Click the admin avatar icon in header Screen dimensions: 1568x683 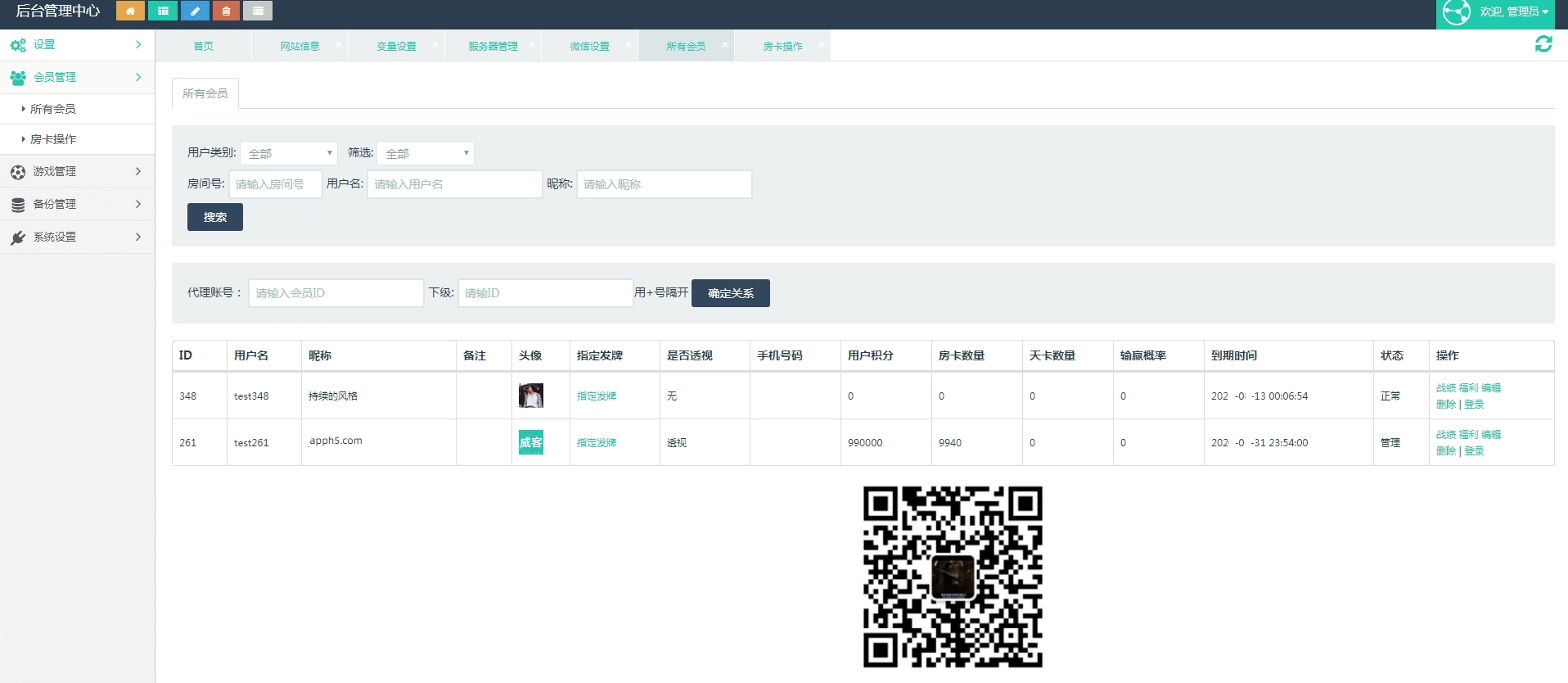coord(1457,12)
